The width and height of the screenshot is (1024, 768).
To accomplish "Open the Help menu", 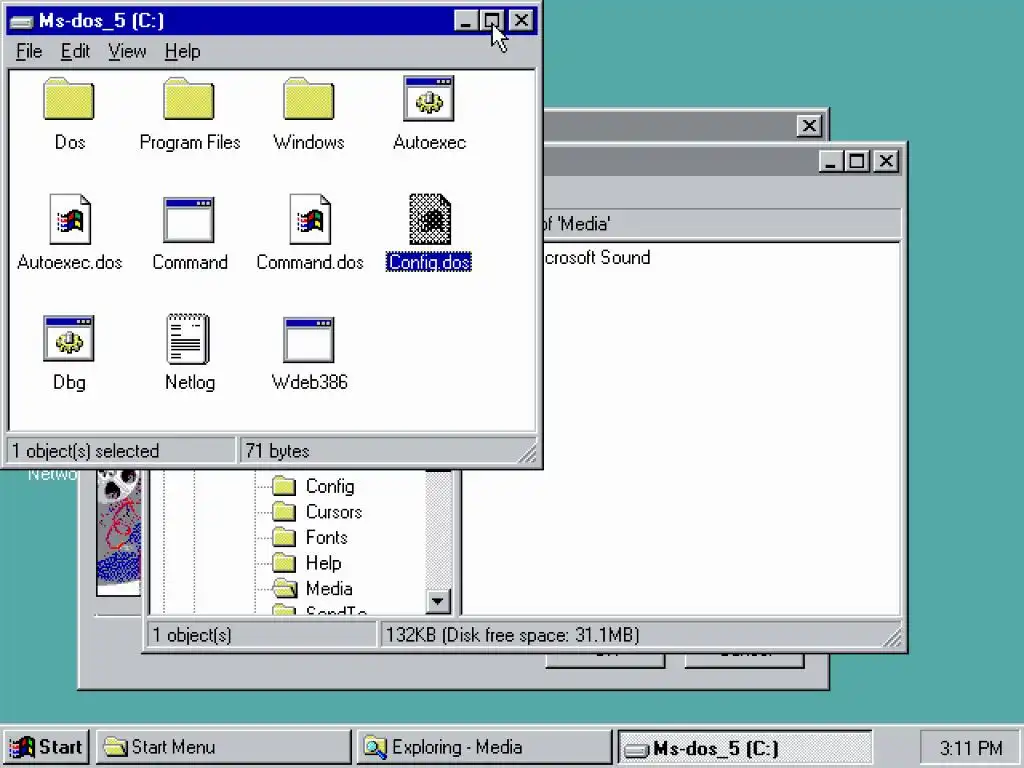I will [182, 51].
